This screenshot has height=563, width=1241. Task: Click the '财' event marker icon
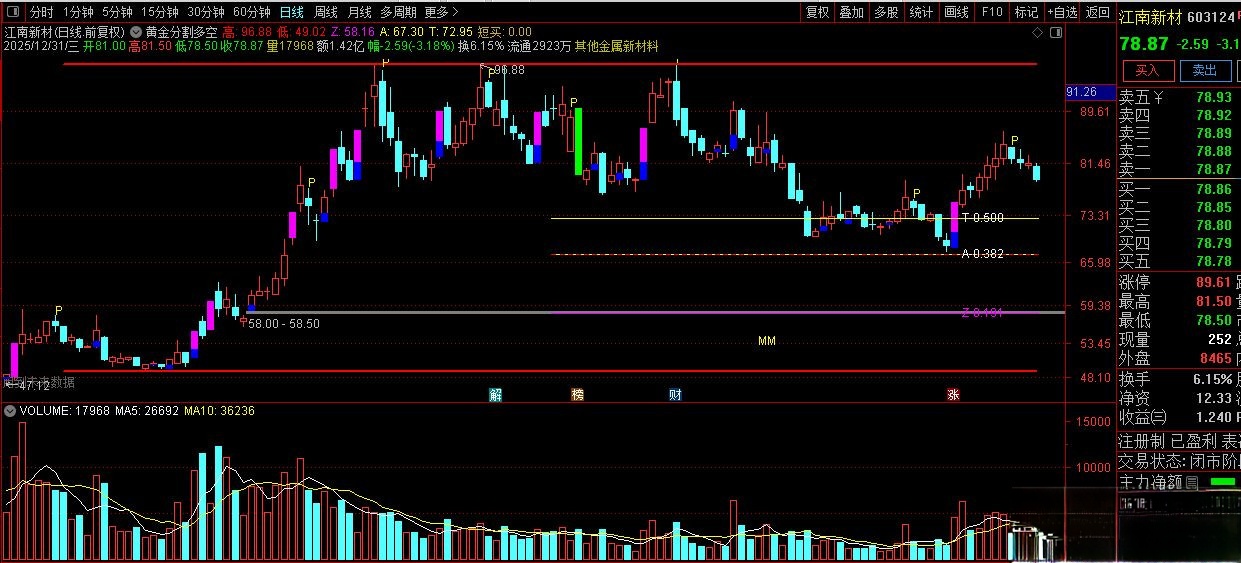point(675,394)
